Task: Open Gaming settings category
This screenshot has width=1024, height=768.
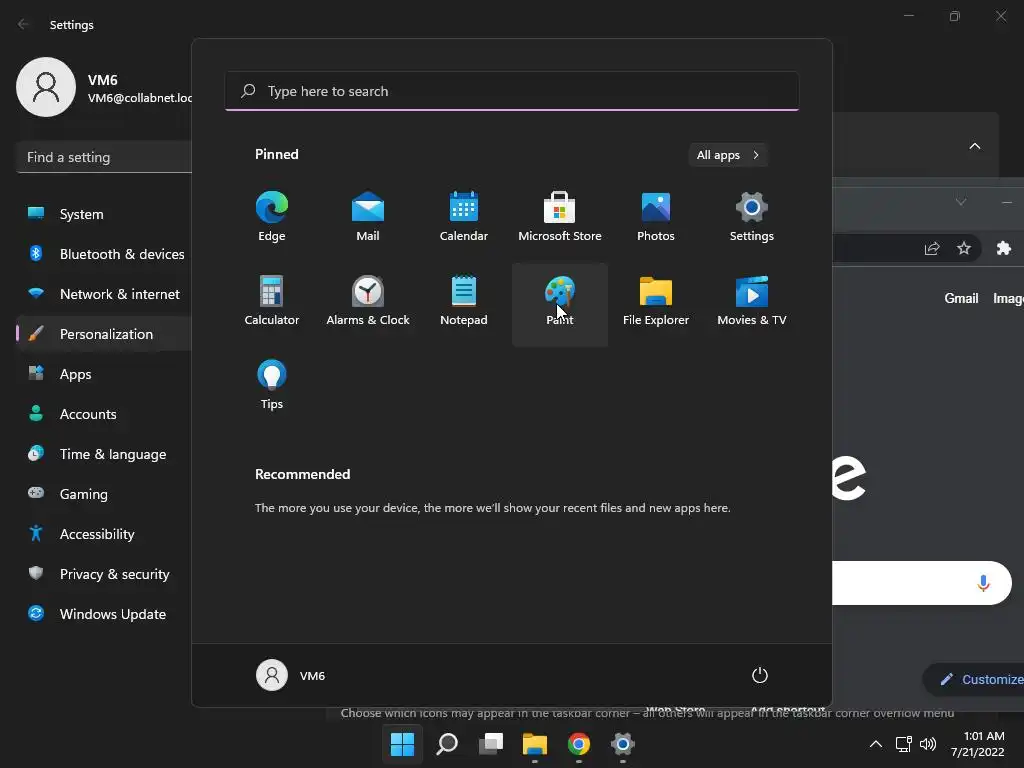Action: [104, 494]
